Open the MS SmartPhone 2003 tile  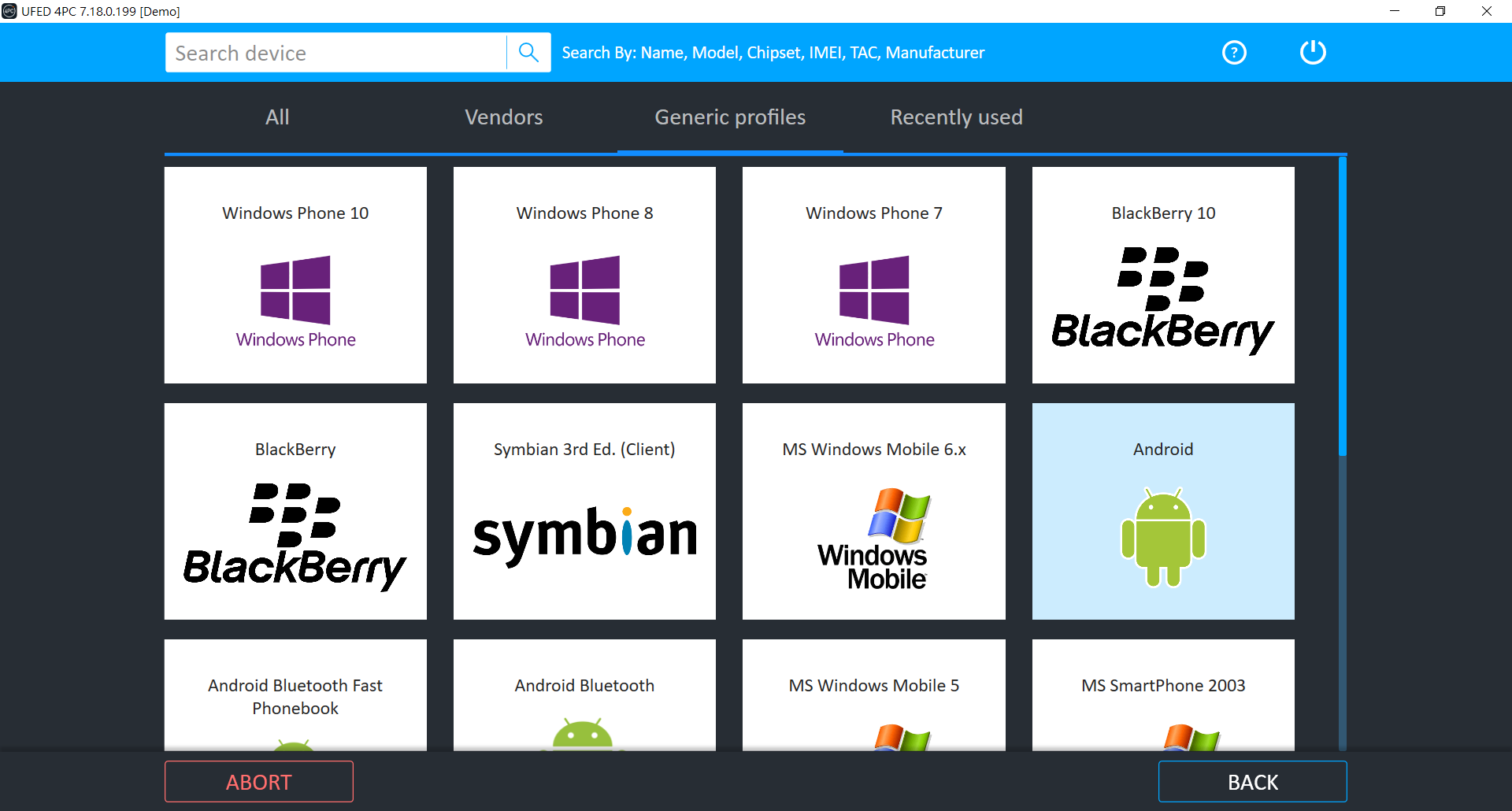[x=1163, y=694]
